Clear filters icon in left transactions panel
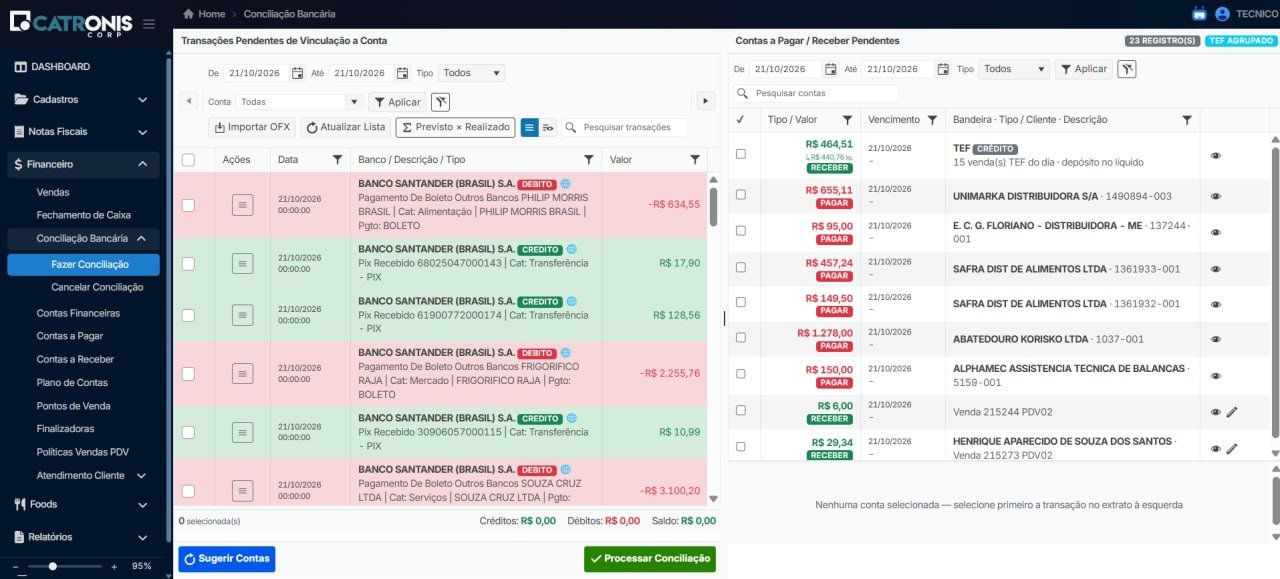 441,102
